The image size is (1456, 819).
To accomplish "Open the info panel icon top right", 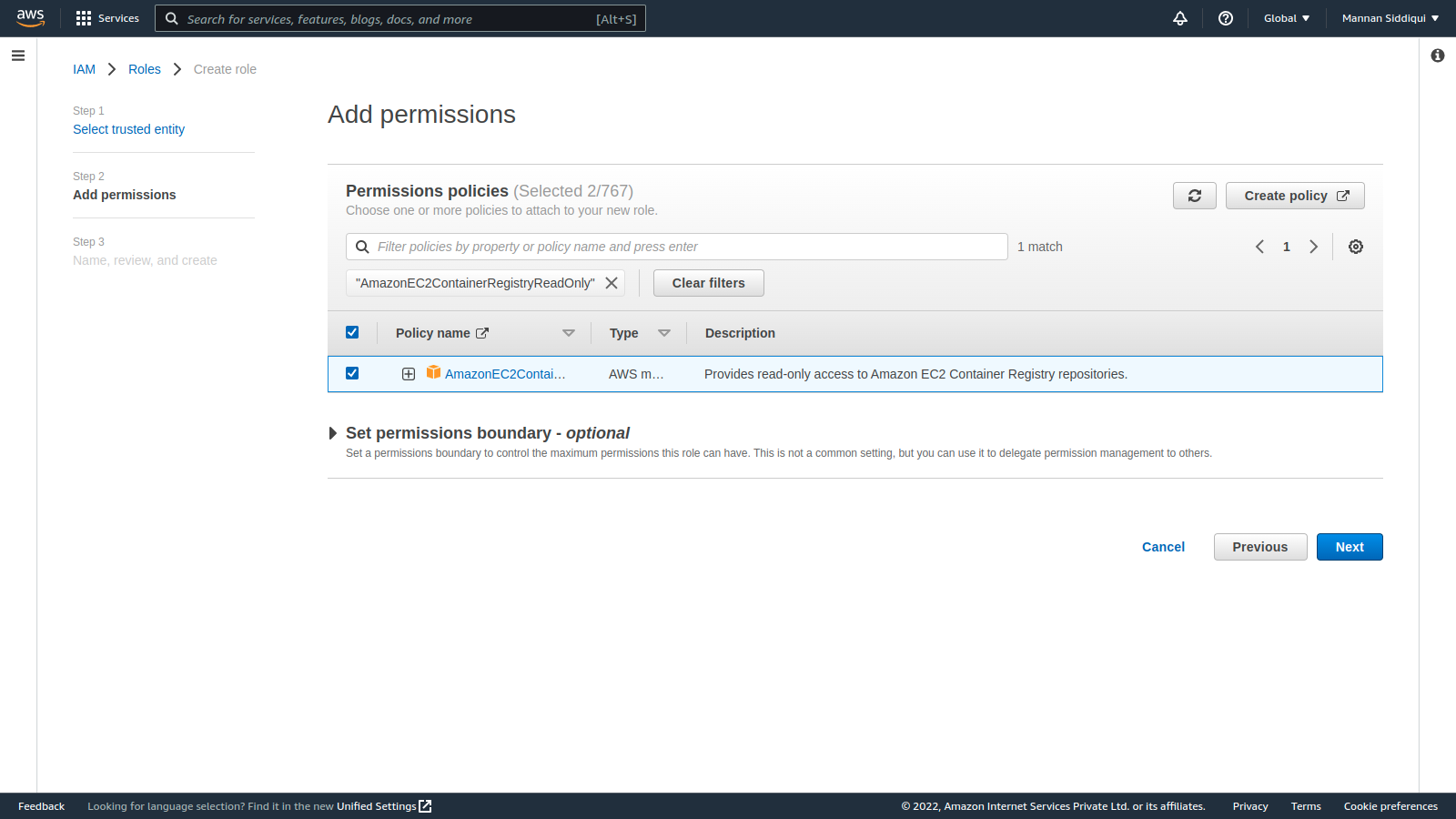I will coord(1438,56).
